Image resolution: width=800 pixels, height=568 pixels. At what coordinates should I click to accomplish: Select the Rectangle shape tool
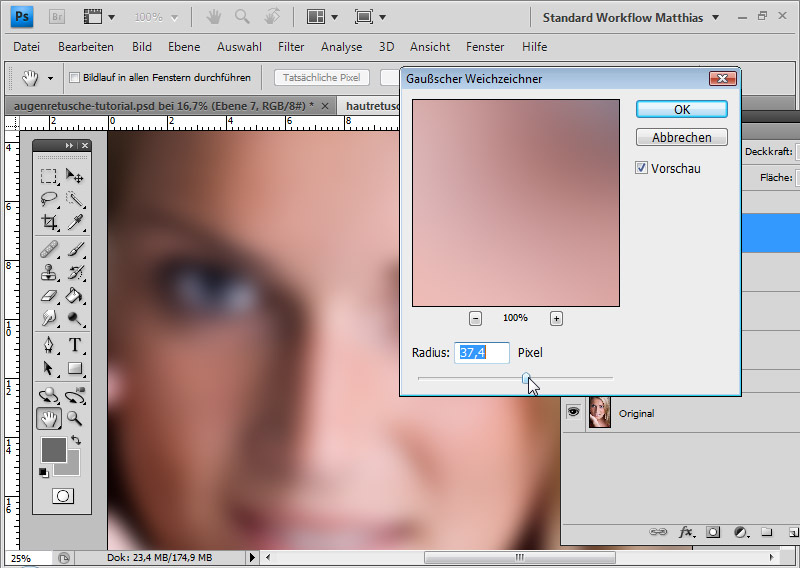point(74,368)
